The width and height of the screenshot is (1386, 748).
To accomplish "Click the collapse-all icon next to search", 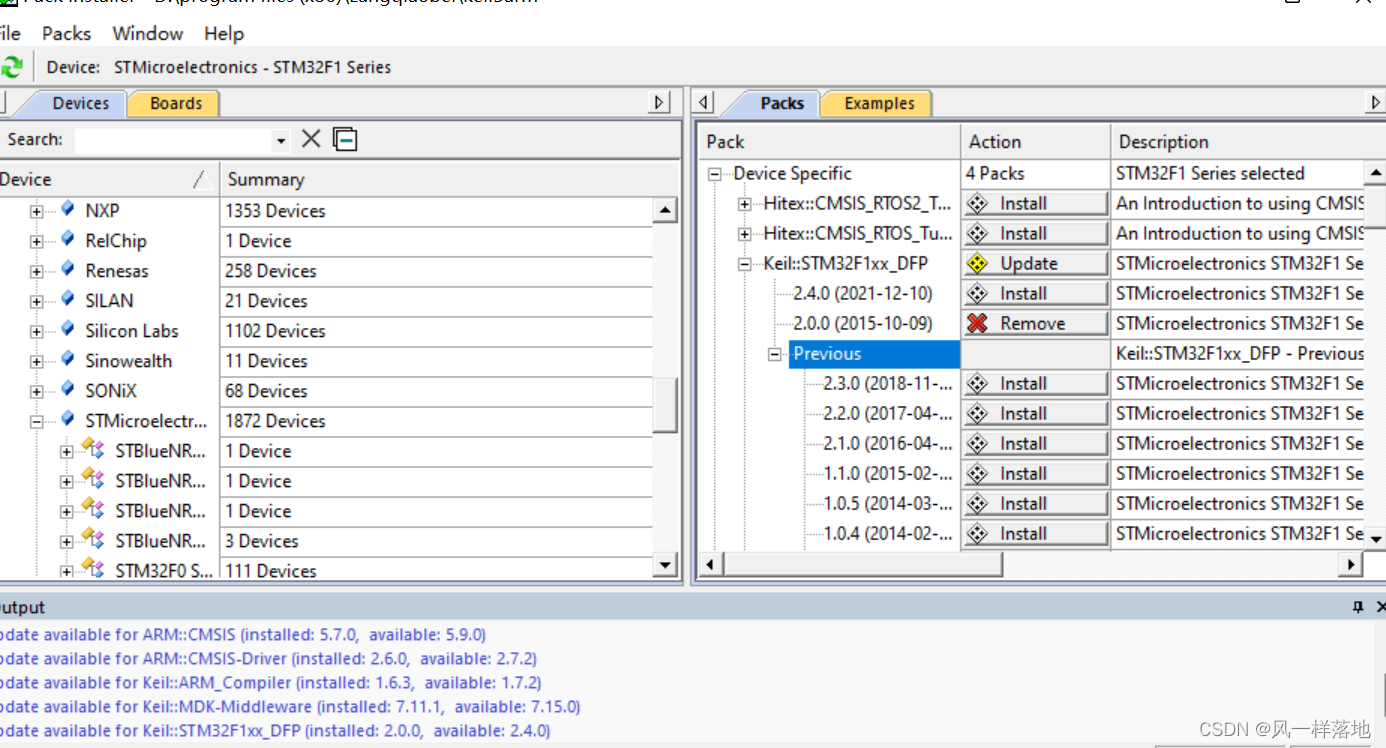I will tap(345, 139).
